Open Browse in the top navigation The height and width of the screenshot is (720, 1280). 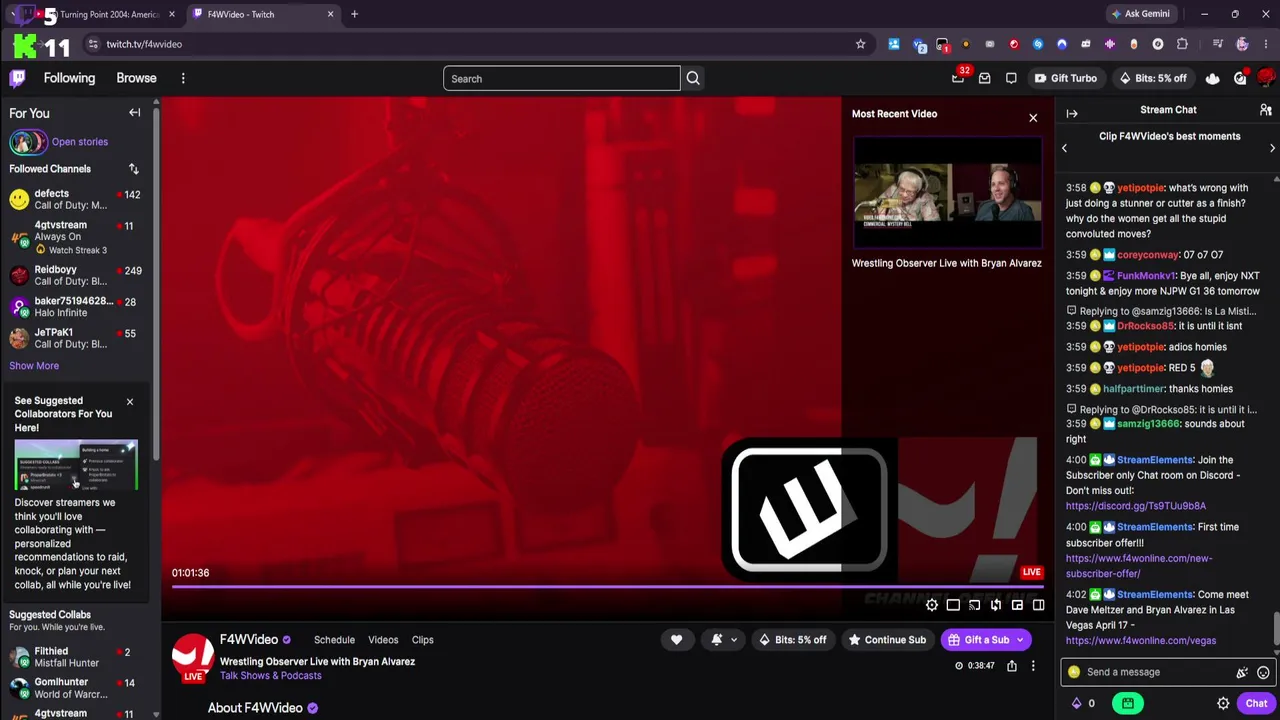pyautogui.click(x=136, y=78)
